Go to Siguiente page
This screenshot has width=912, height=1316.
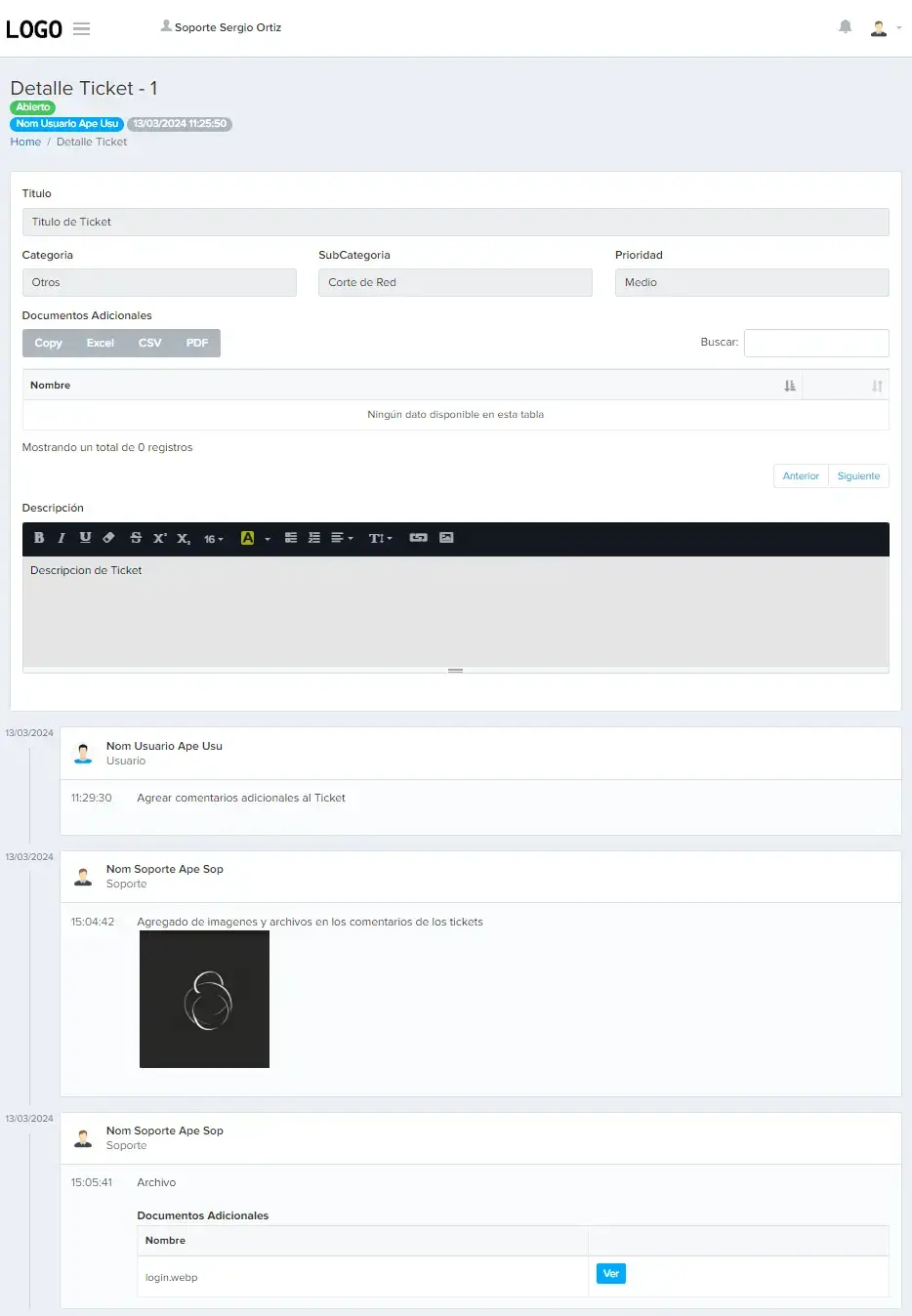(858, 476)
